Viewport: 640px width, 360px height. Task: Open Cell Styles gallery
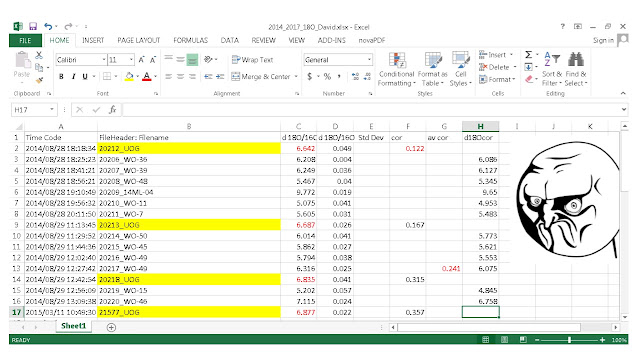click(460, 69)
